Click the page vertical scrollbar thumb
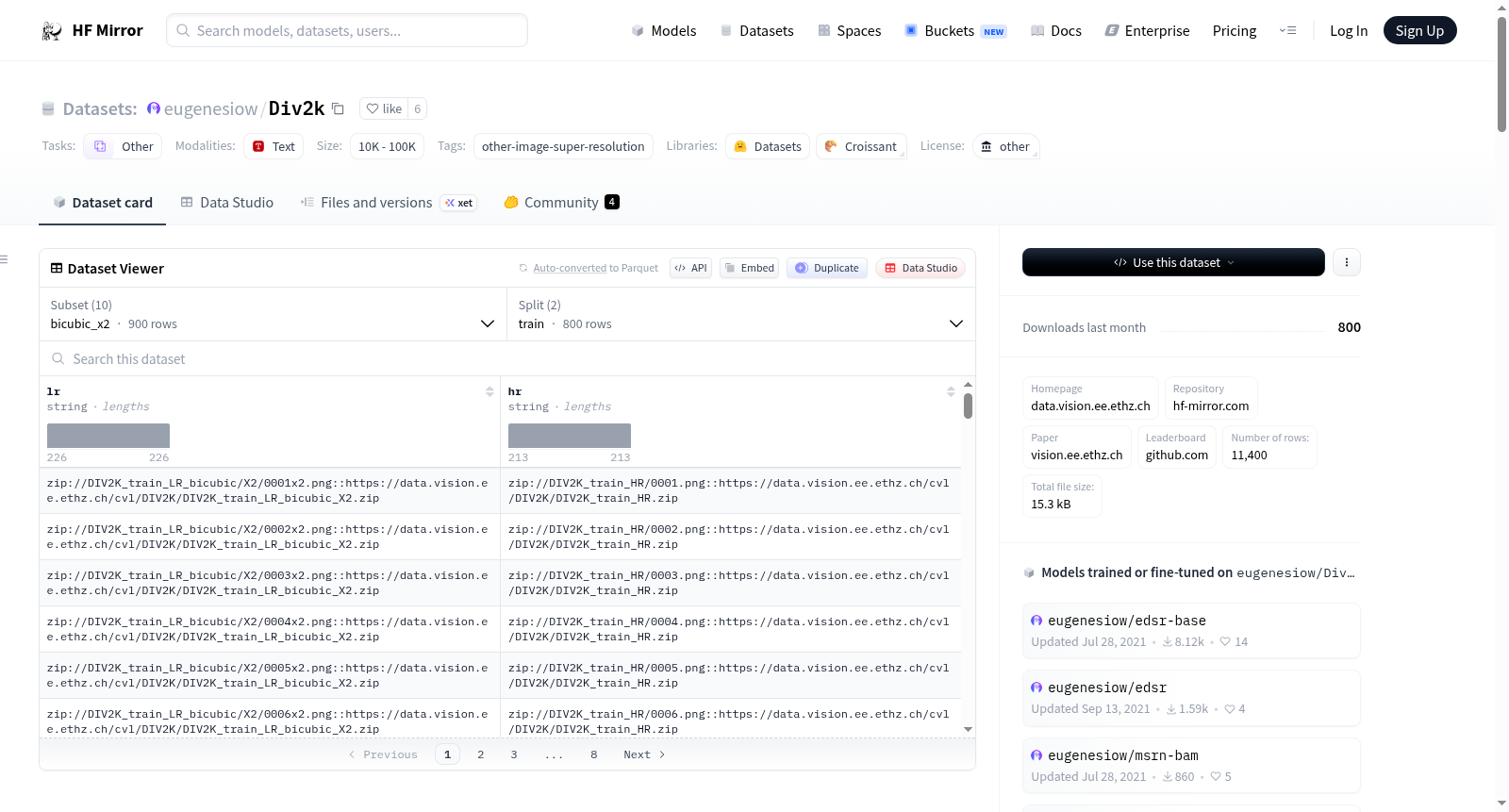 (x=1501, y=74)
